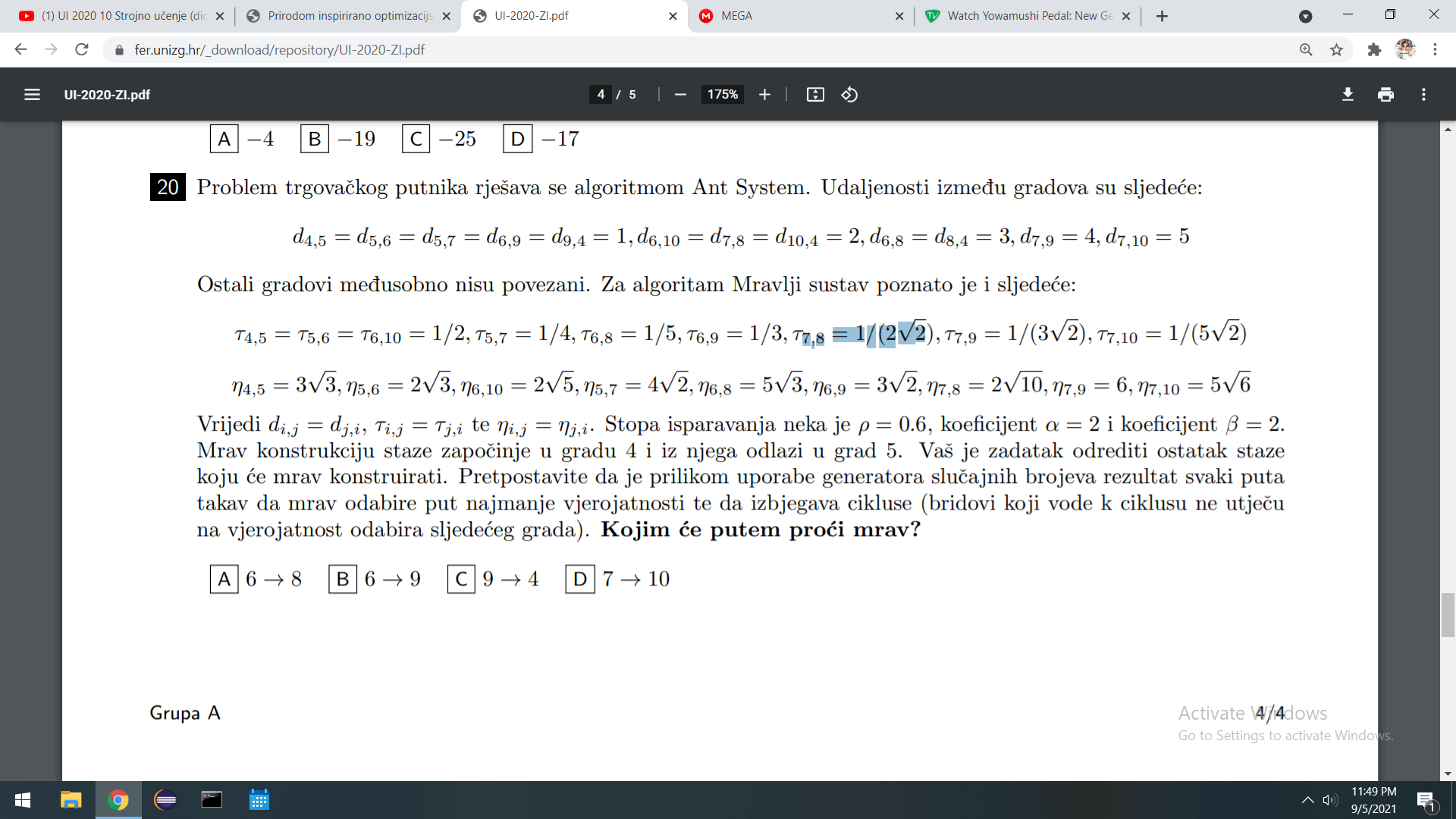Viewport: 1456px width, 819px height.
Task: Click the Grupa A footer text
Action: click(185, 714)
